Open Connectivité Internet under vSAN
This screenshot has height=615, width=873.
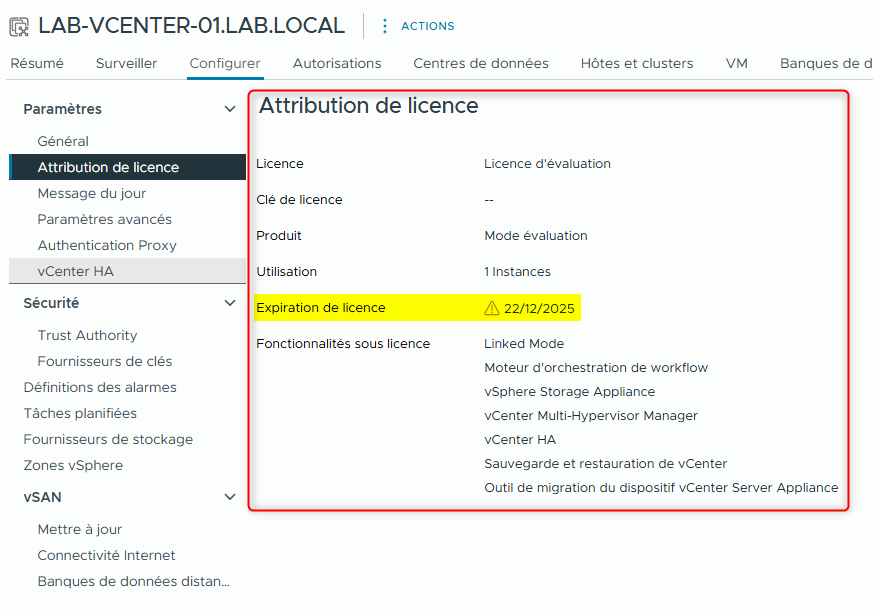(x=107, y=555)
